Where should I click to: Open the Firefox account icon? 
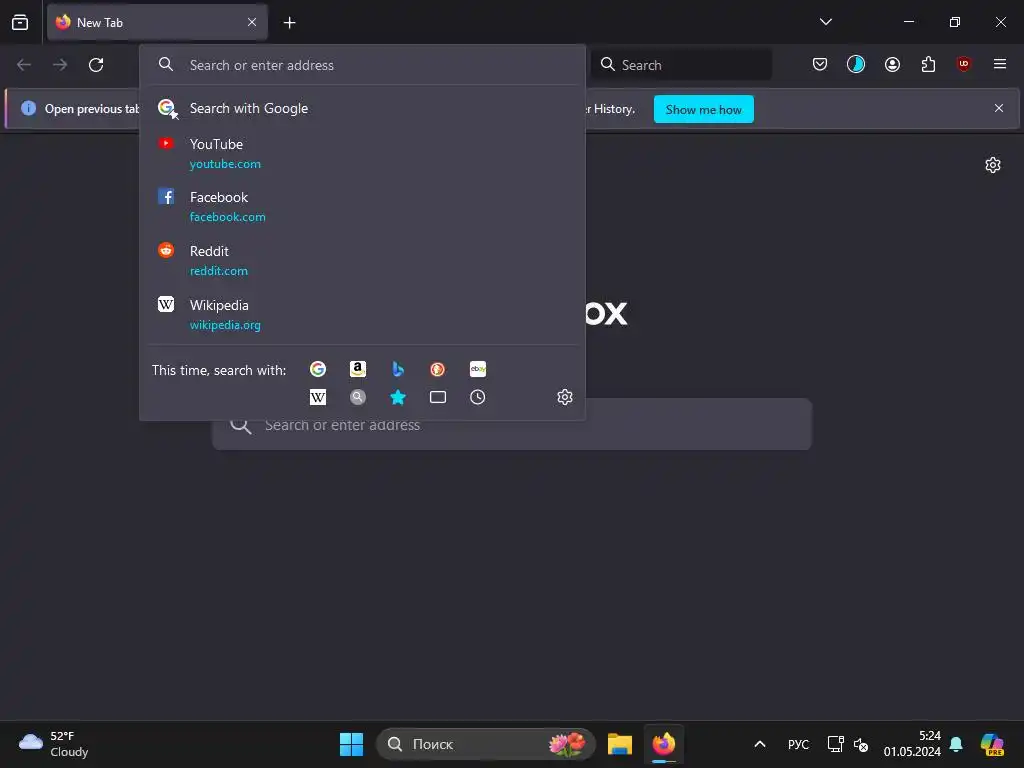tap(892, 64)
